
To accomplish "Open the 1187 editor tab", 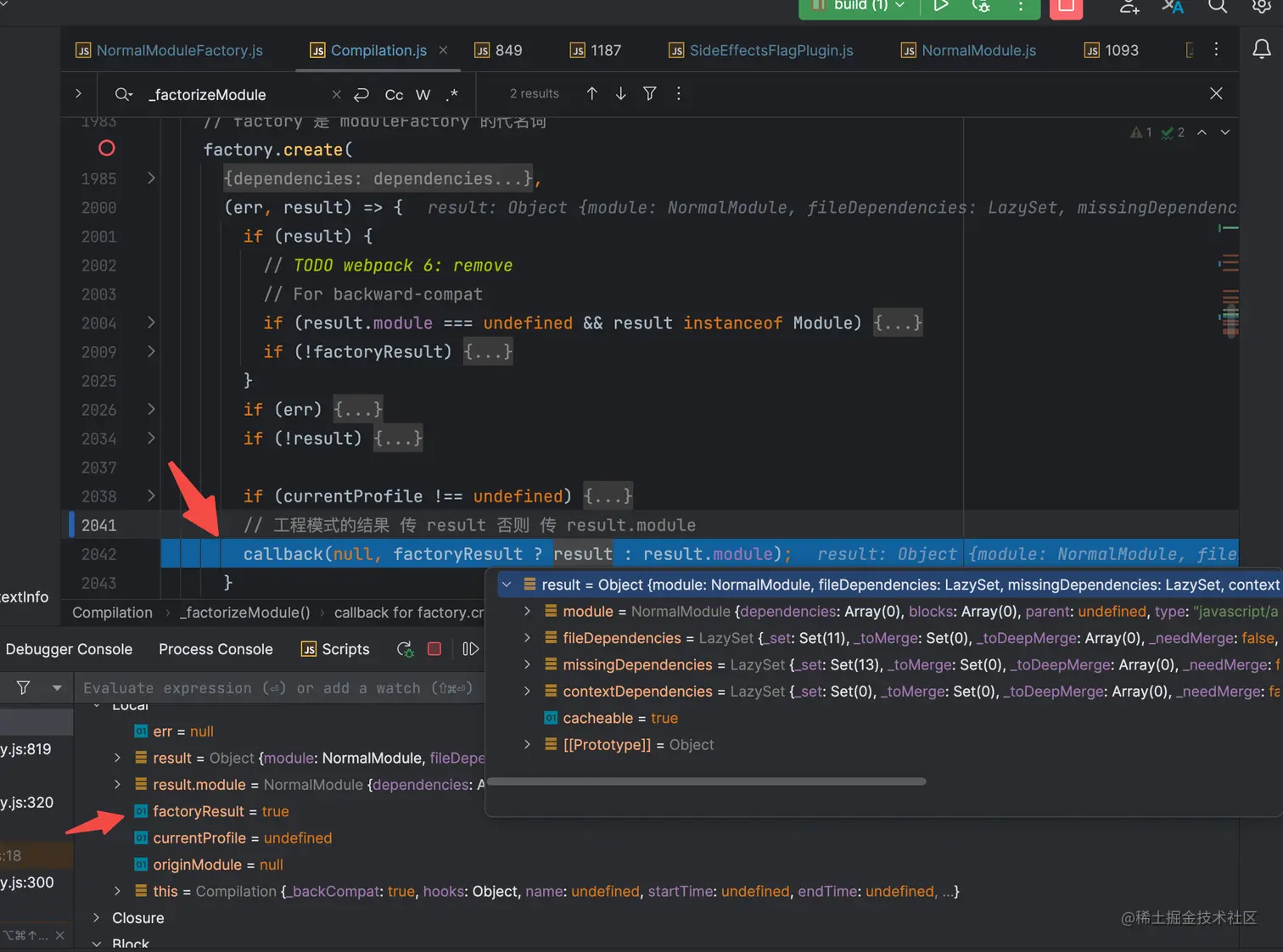I will pos(596,50).
